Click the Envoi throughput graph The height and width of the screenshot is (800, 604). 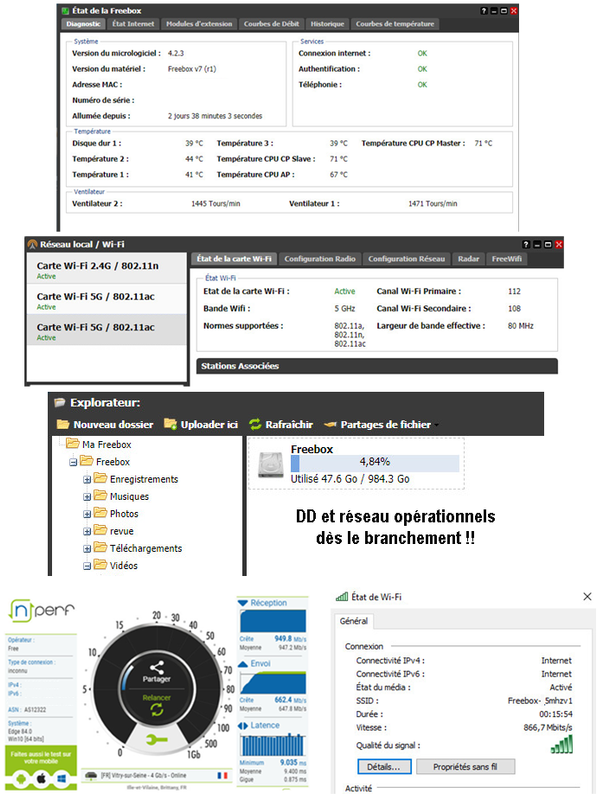point(273,683)
